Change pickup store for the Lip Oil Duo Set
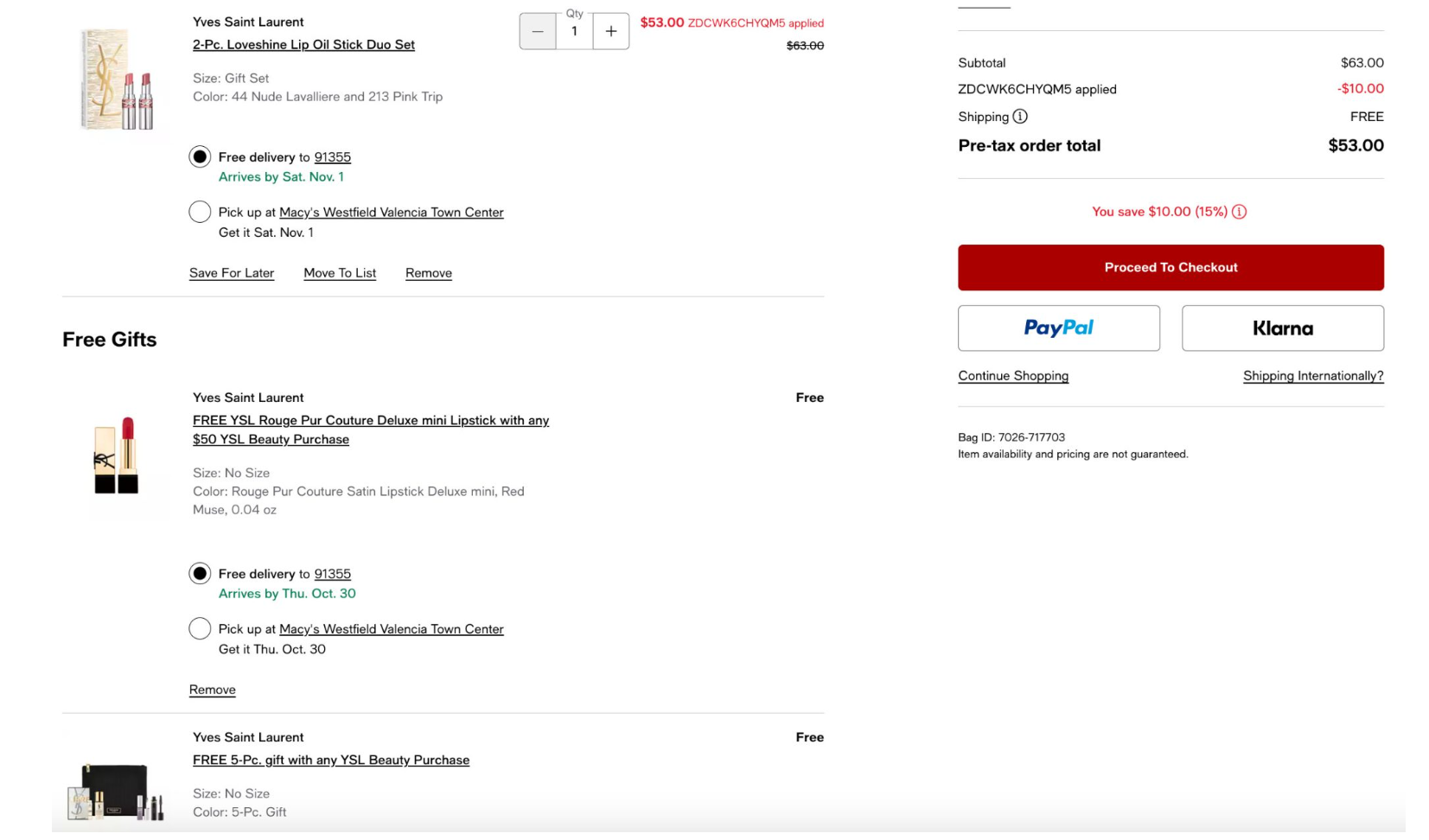Viewport: 1429px width, 840px height. [392, 213]
